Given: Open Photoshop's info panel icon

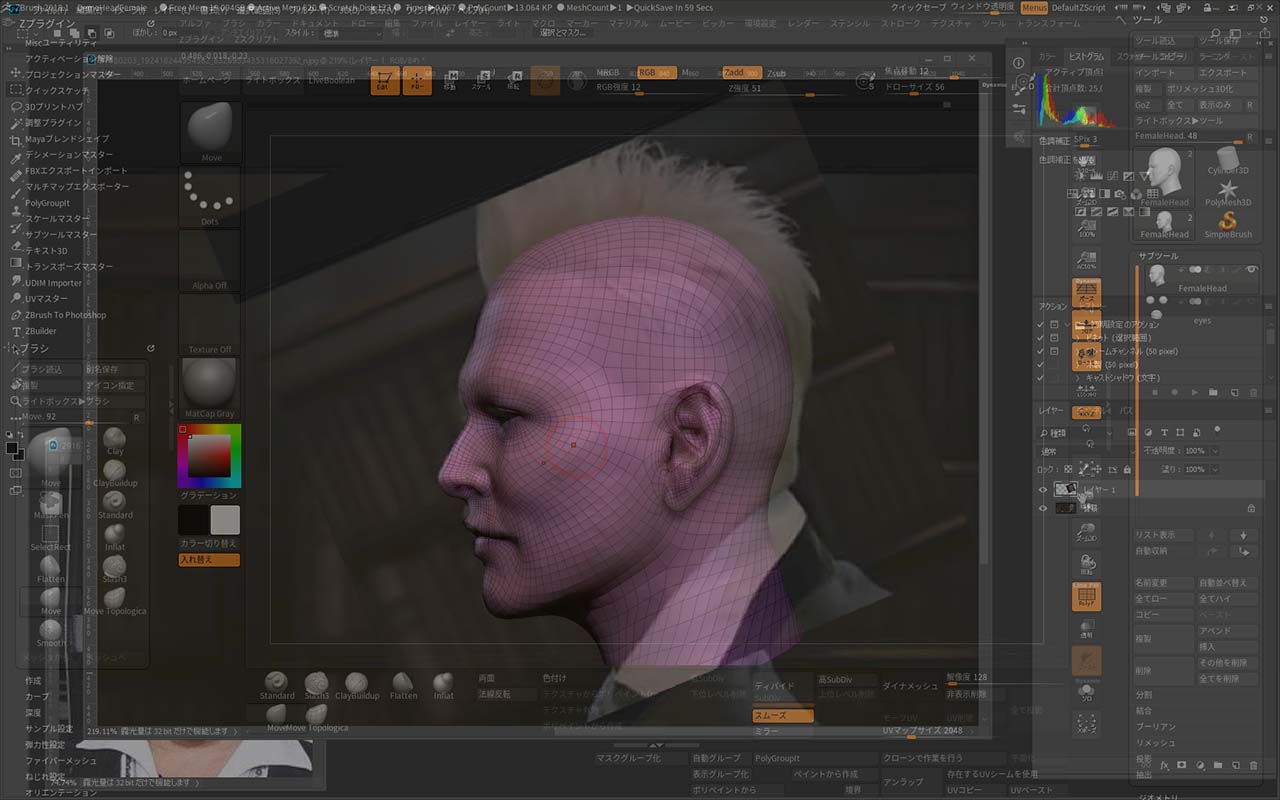Looking at the screenshot, I should point(1018,62).
